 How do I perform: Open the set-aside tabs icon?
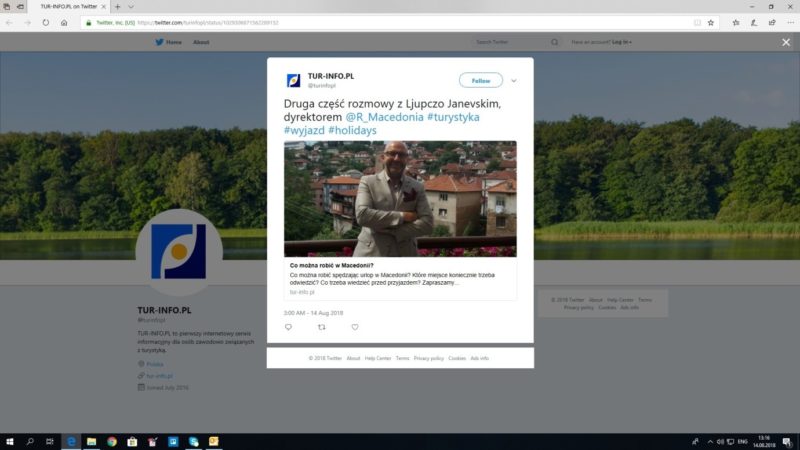7,7
